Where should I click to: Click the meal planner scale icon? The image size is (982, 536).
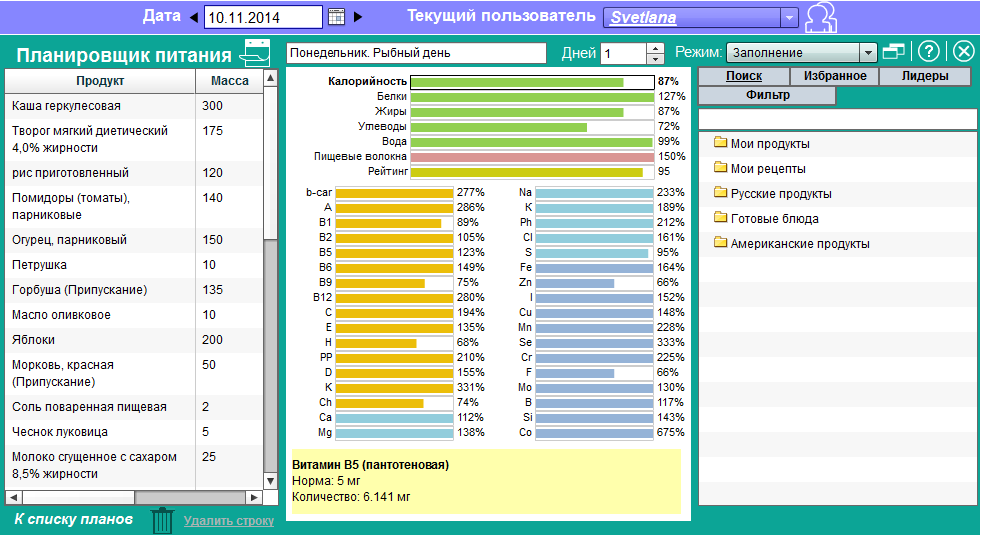click(x=256, y=54)
